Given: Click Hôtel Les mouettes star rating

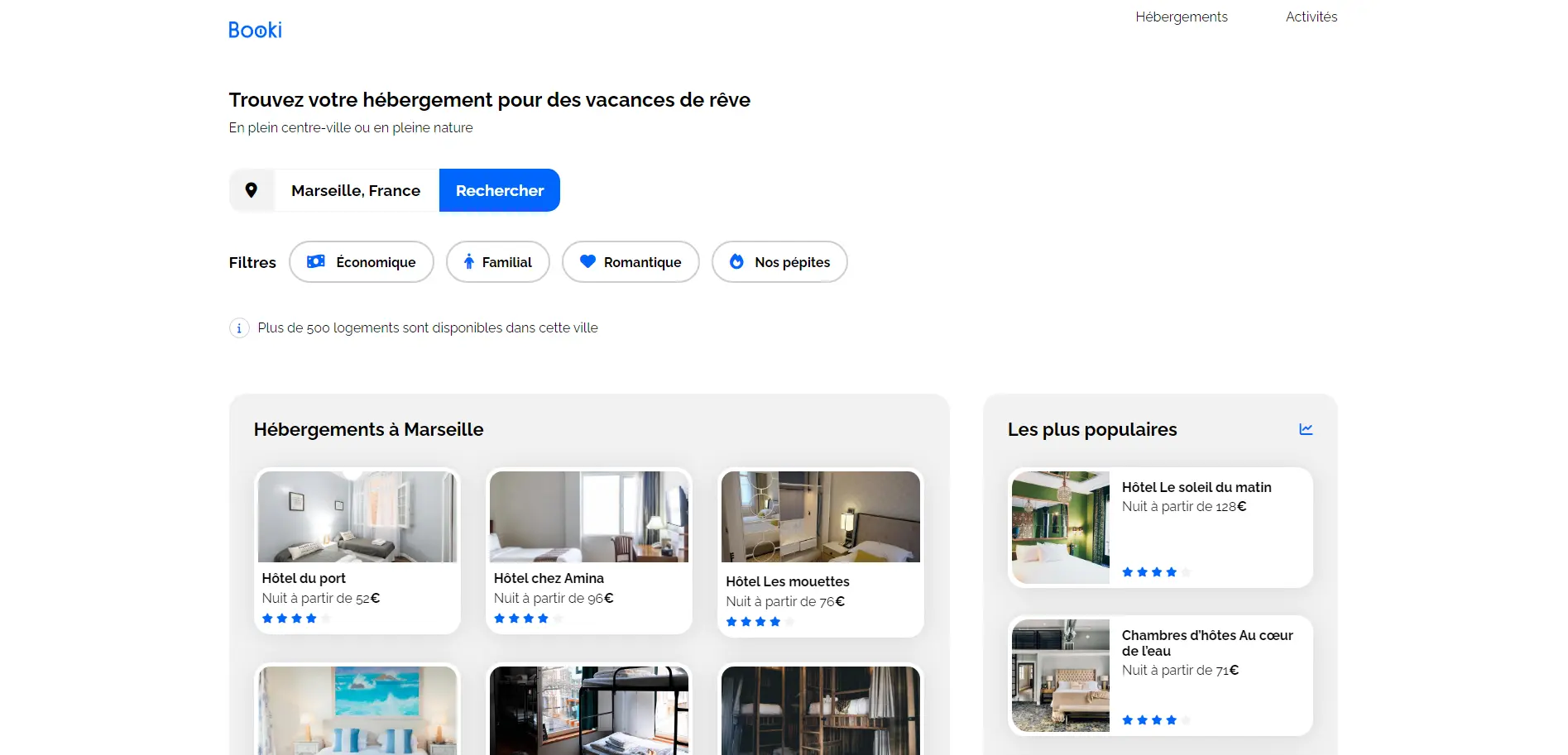Looking at the screenshot, I should coord(760,622).
